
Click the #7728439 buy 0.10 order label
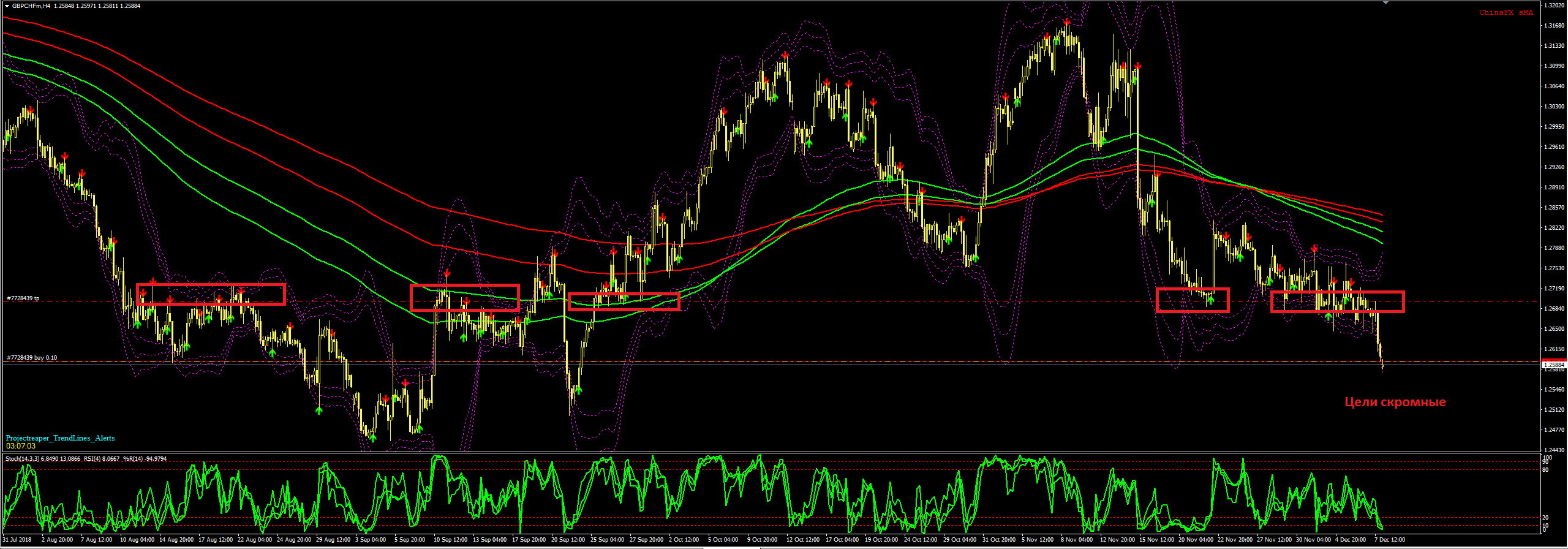[32, 357]
